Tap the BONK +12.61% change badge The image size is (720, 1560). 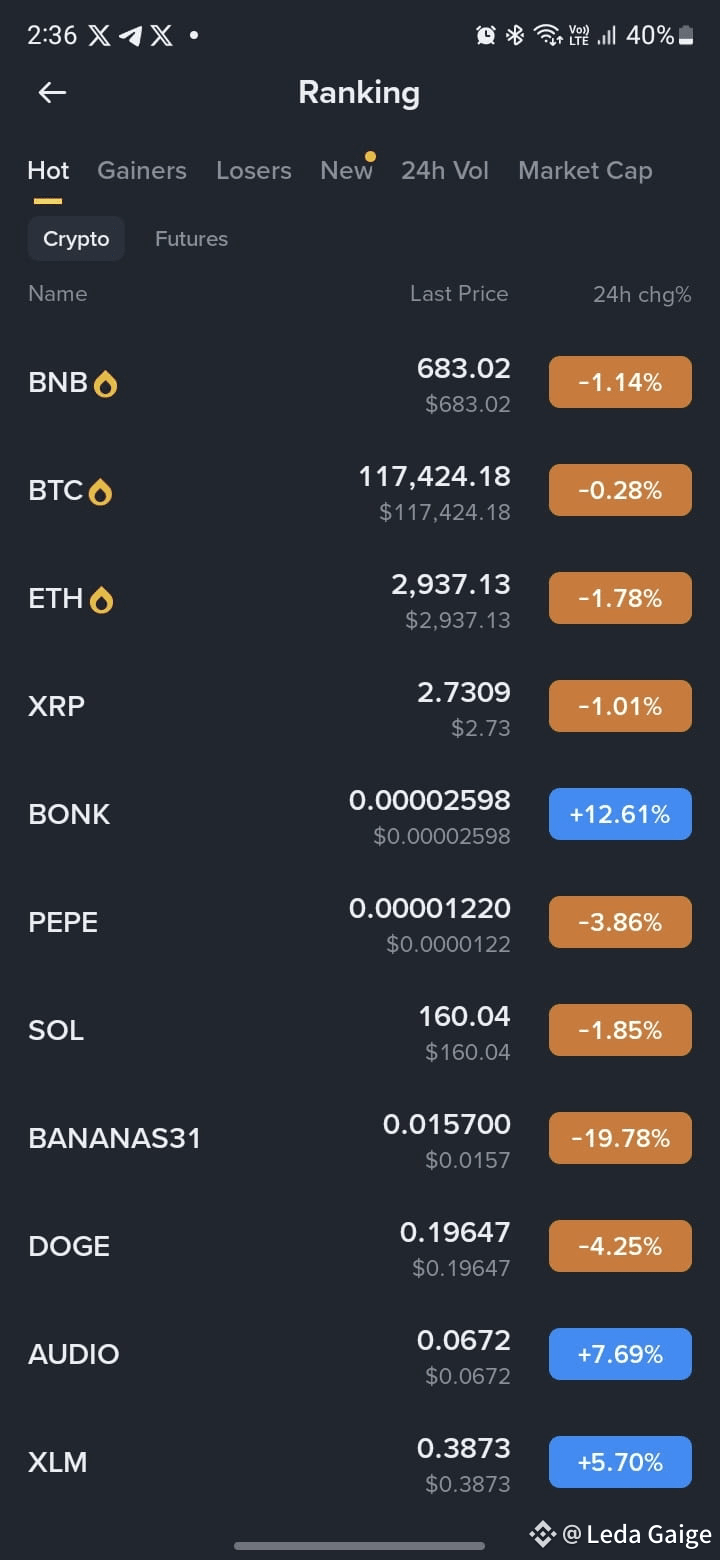click(620, 814)
